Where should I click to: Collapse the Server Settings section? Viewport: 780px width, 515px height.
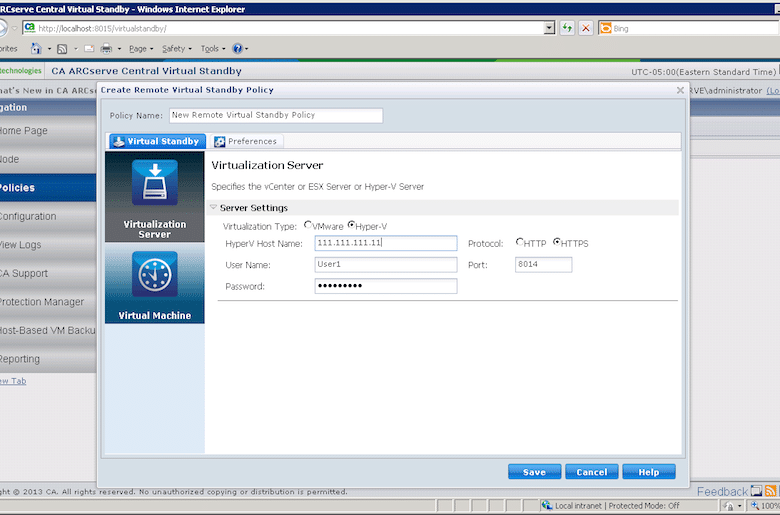(213, 207)
